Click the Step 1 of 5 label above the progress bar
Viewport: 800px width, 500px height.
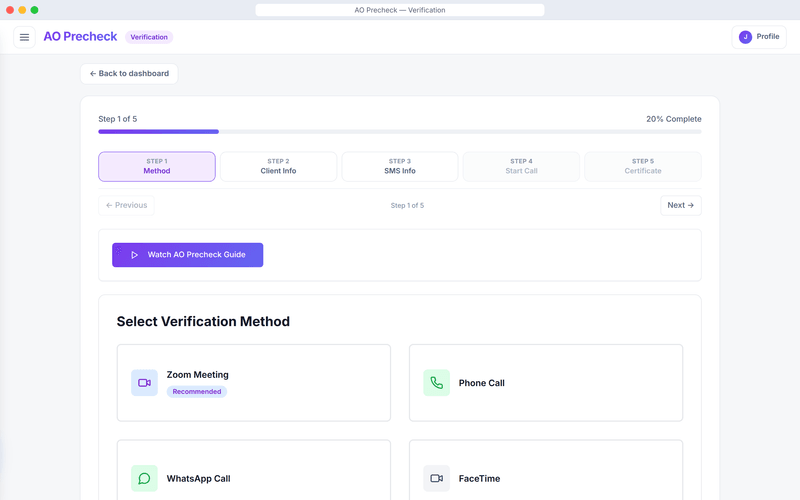[x=117, y=119]
